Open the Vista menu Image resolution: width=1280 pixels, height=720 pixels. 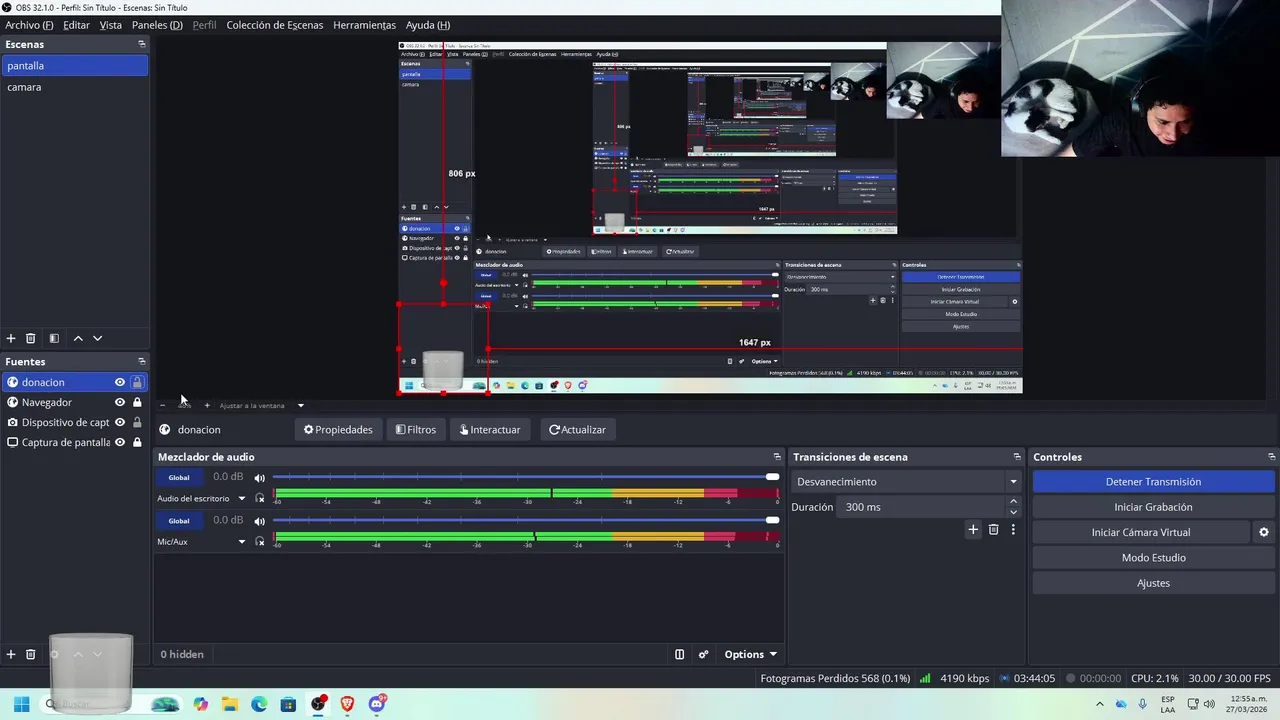(x=111, y=25)
